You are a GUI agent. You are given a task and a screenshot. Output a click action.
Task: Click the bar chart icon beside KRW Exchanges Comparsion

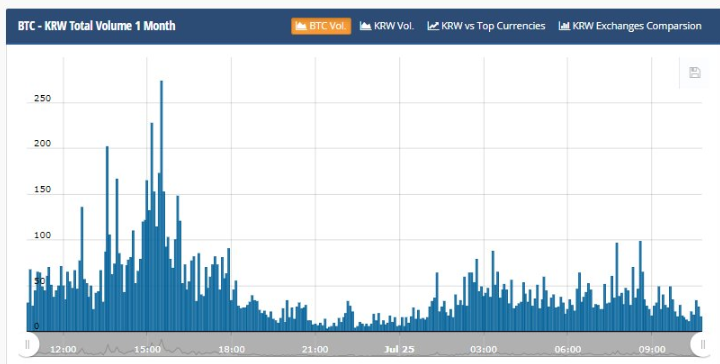[564, 26]
